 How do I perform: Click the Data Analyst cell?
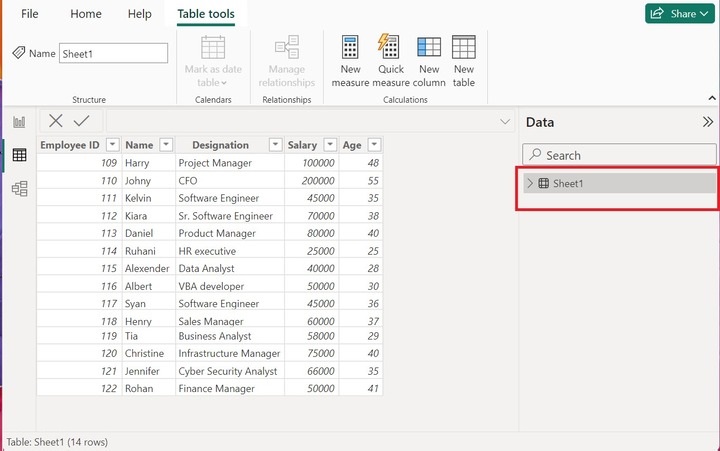pos(230,269)
